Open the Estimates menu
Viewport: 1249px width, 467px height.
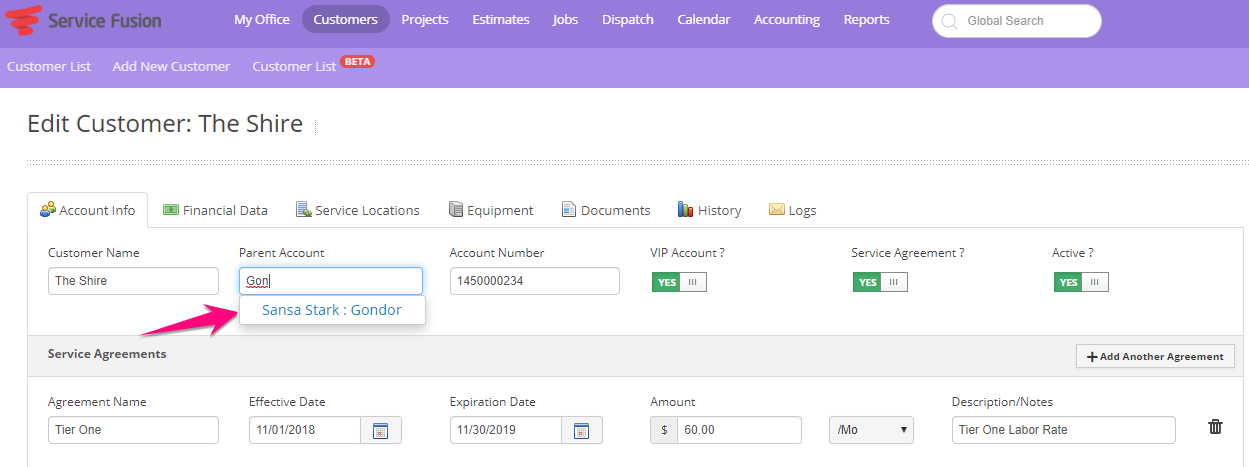(500, 19)
